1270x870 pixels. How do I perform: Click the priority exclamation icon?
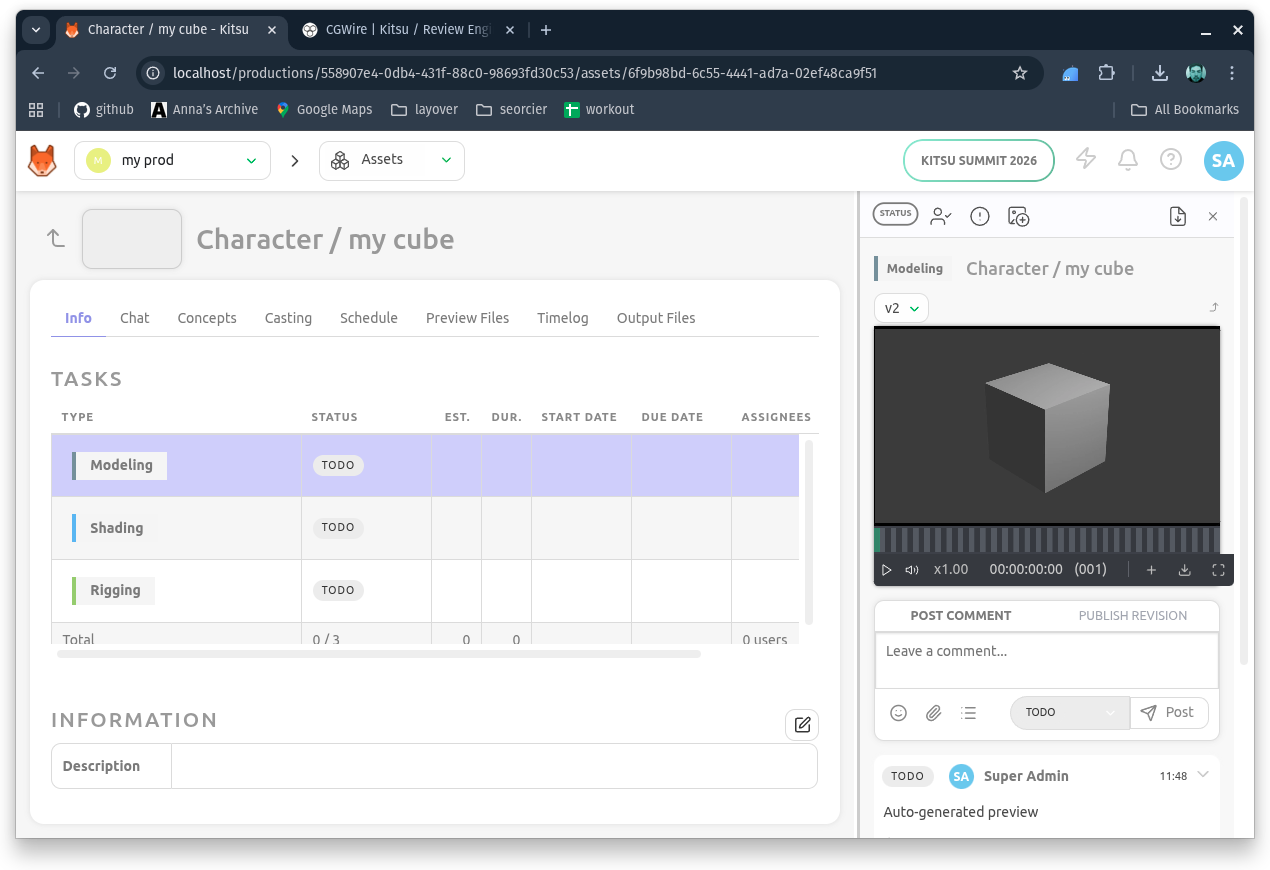(x=980, y=216)
